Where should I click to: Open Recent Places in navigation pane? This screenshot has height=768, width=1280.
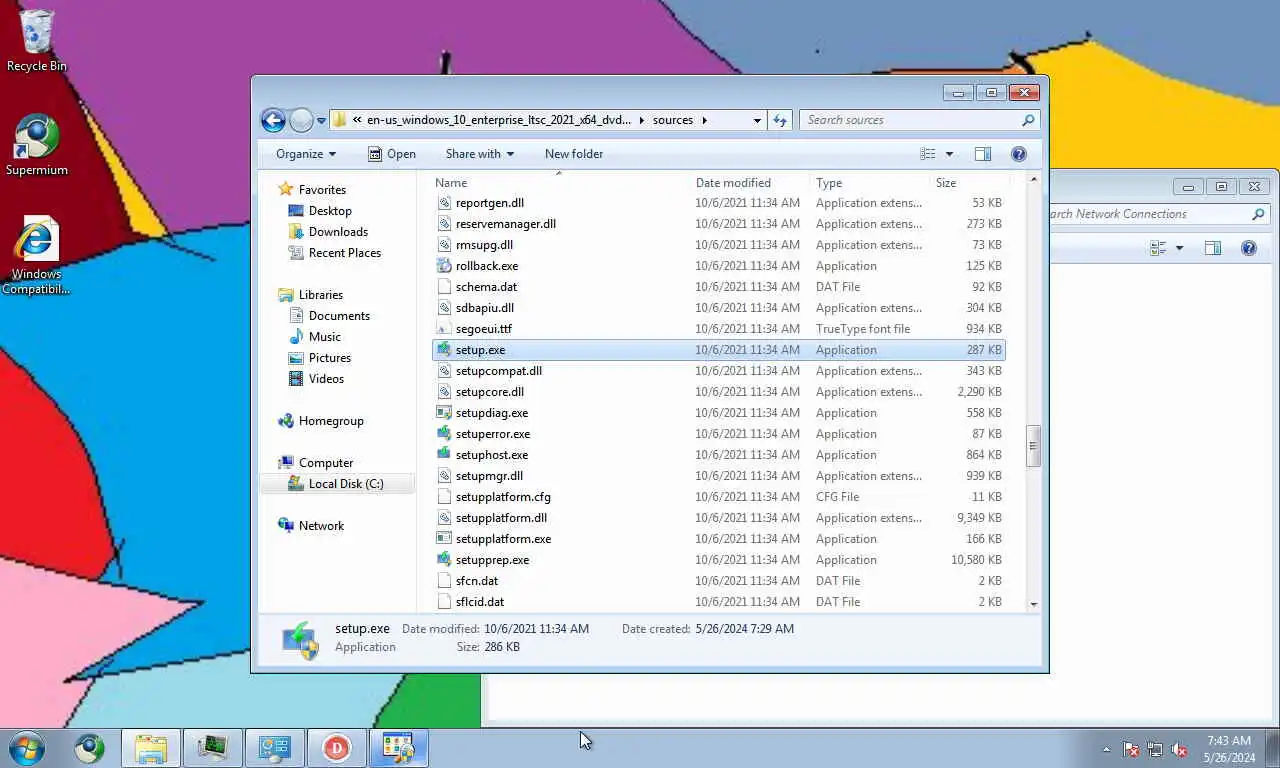pos(344,253)
